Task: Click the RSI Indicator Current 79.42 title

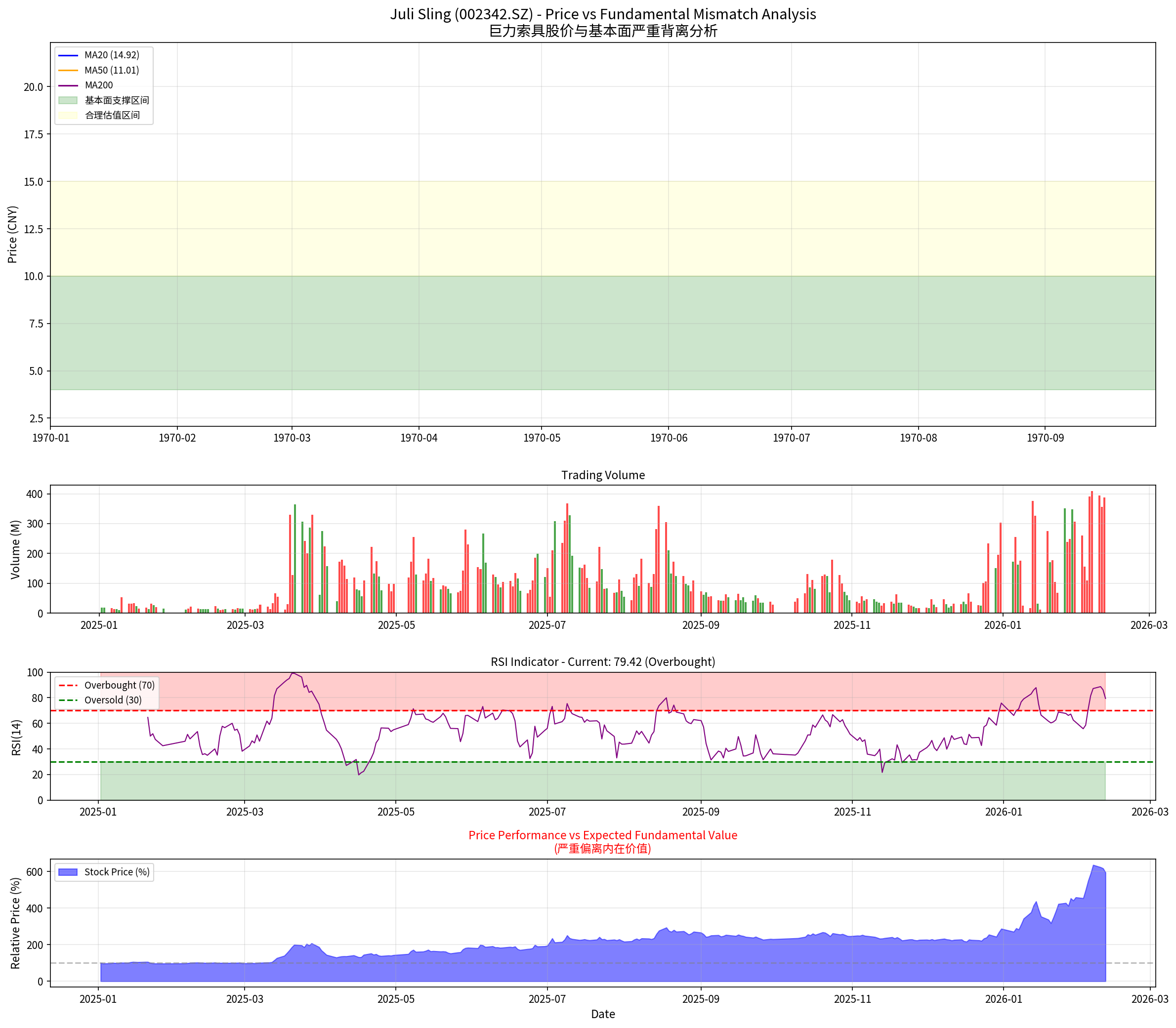Action: (602, 661)
